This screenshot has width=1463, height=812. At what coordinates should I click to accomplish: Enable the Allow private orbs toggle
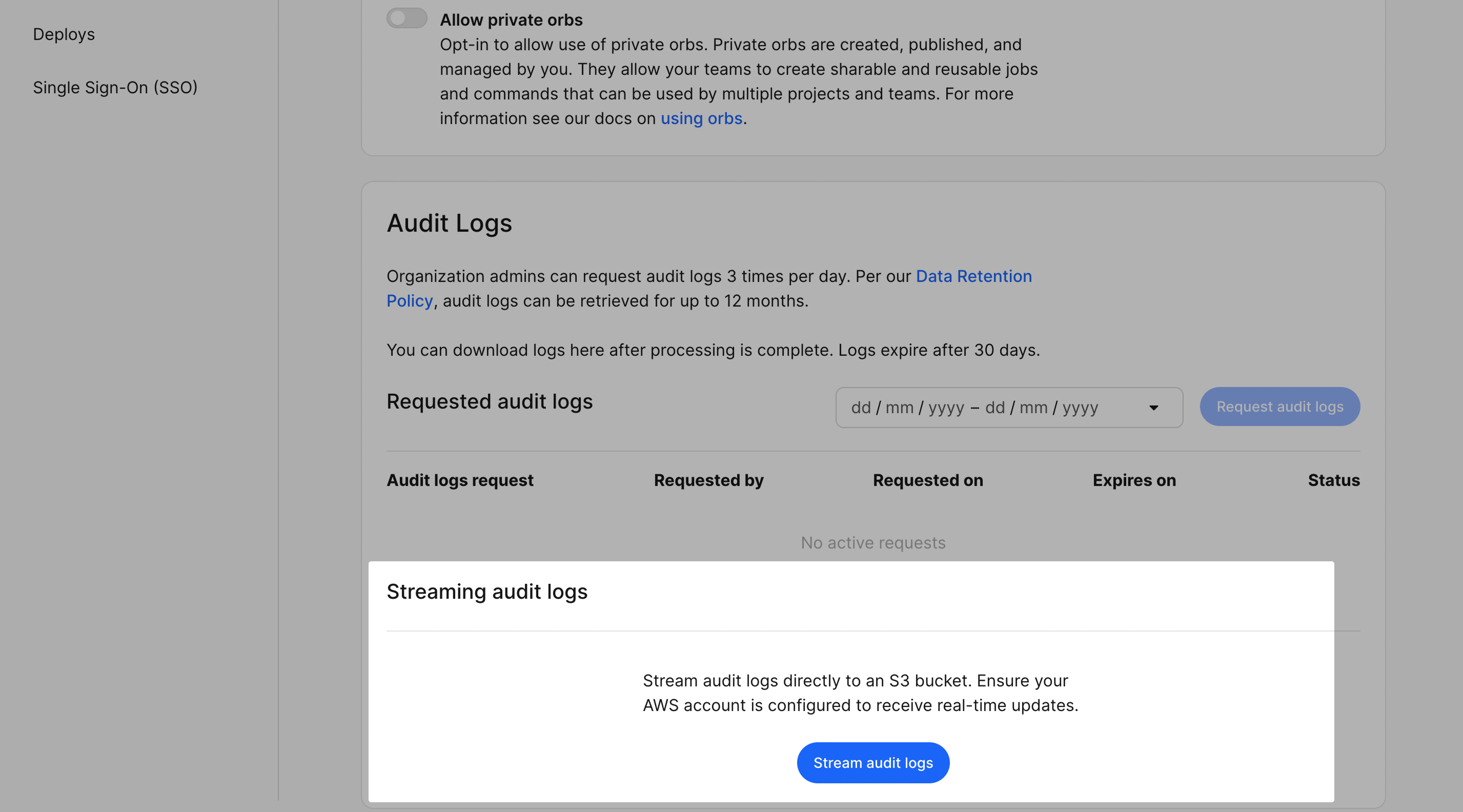pyautogui.click(x=407, y=18)
